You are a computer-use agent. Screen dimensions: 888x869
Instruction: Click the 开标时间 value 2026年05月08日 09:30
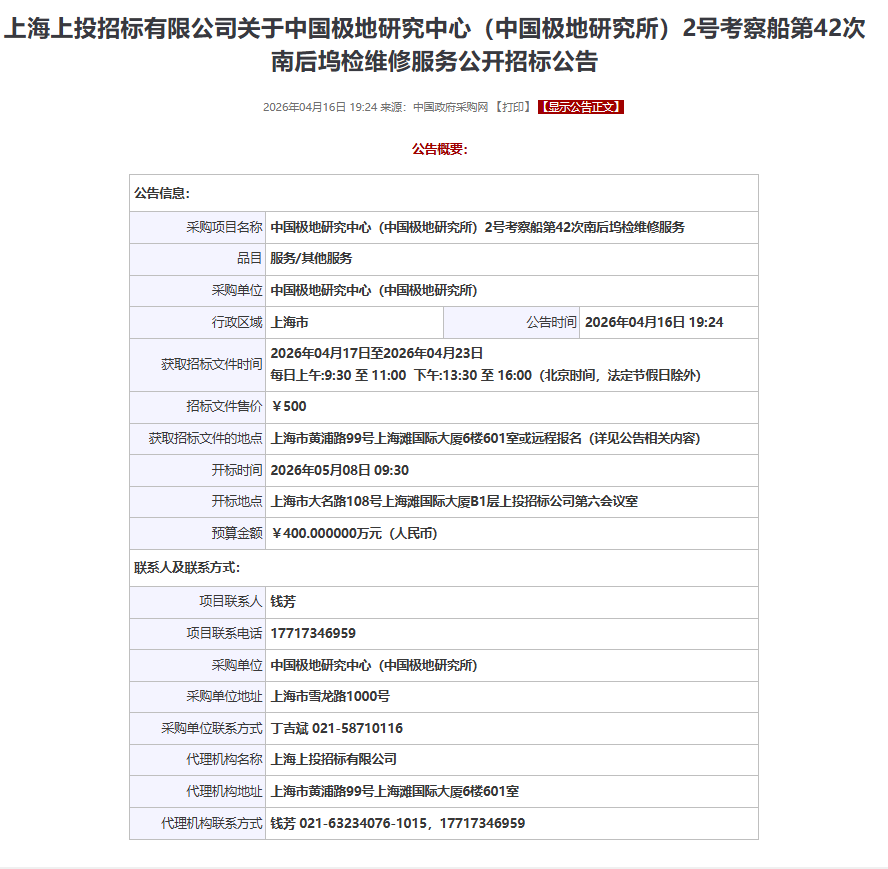coord(339,470)
